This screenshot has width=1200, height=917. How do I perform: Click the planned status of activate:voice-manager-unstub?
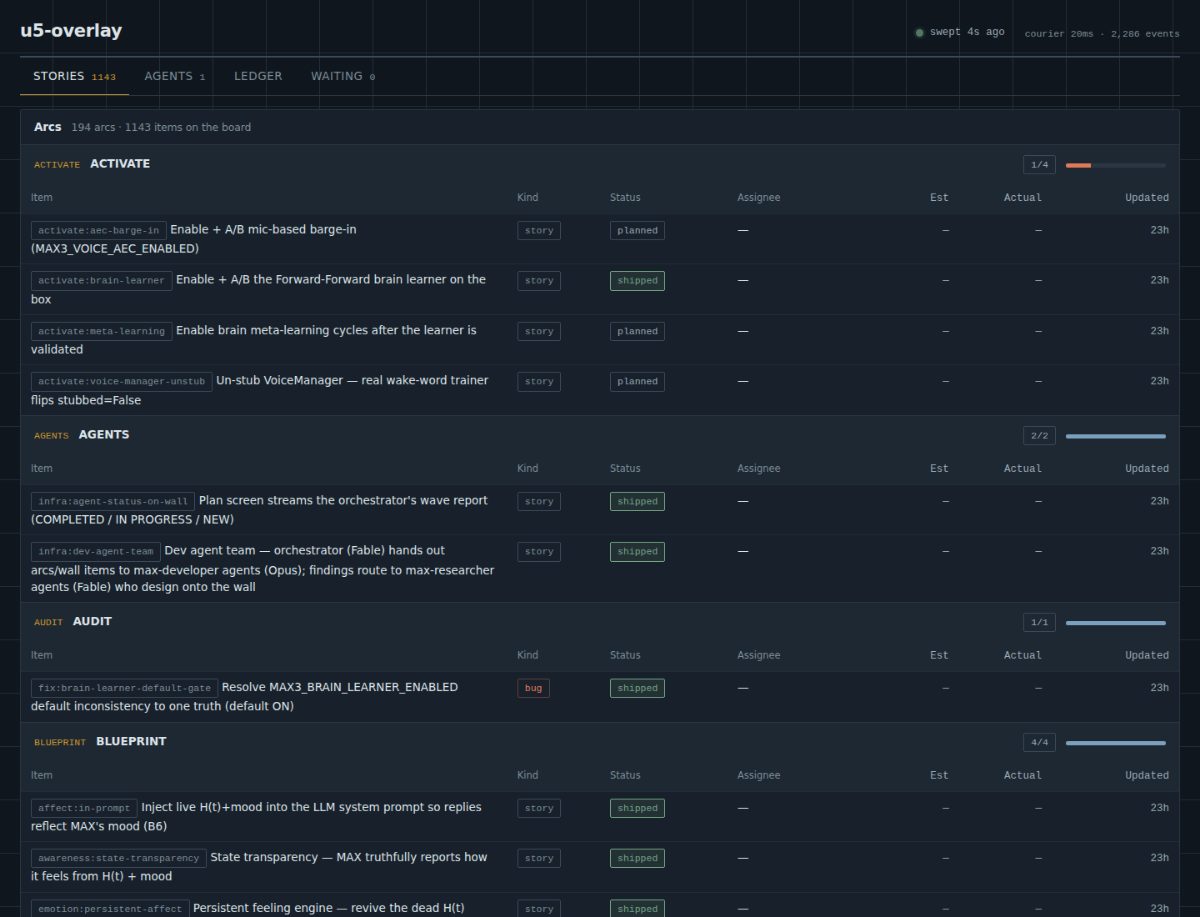point(637,381)
